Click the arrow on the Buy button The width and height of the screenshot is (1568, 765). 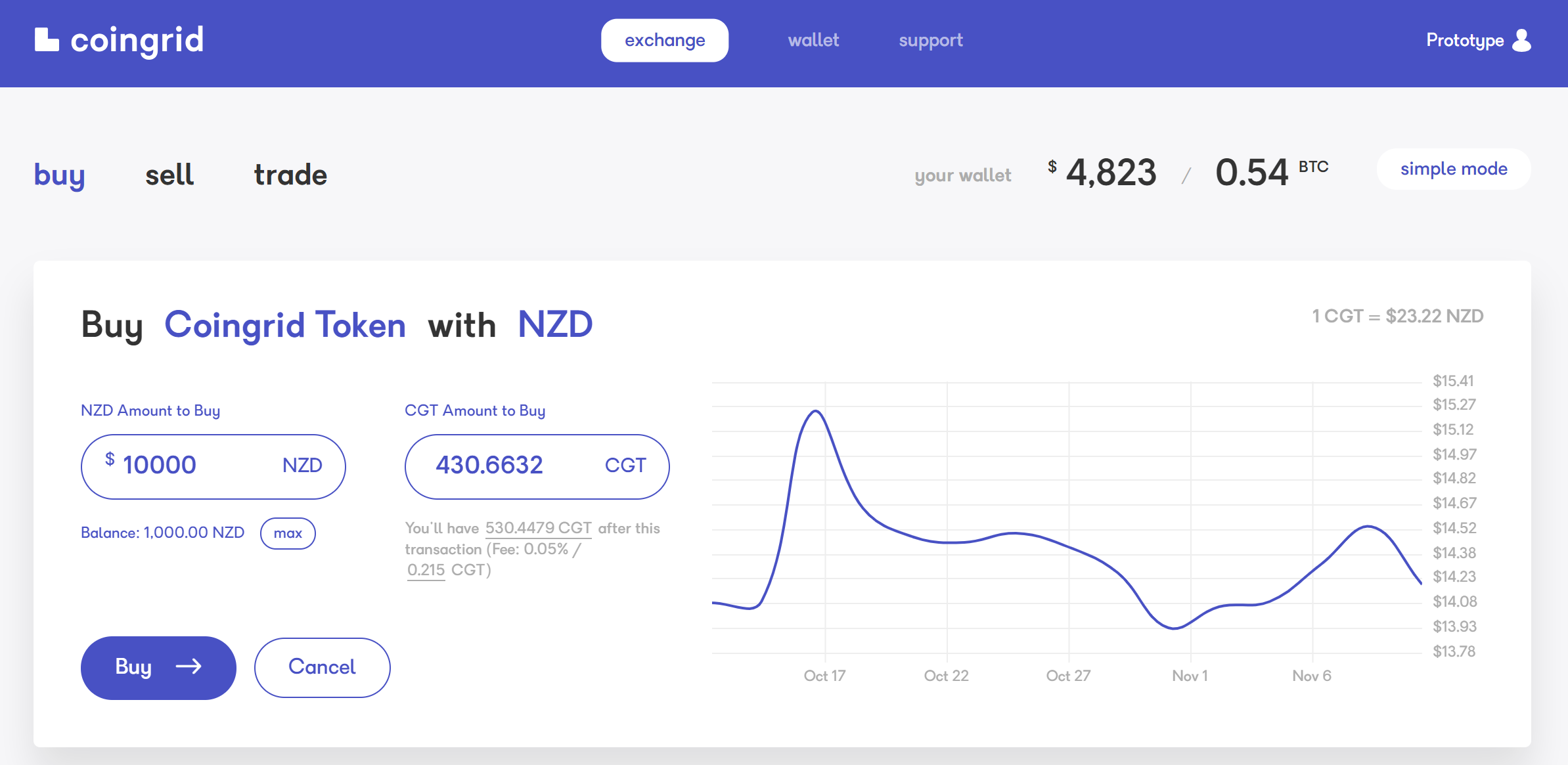[x=189, y=667]
